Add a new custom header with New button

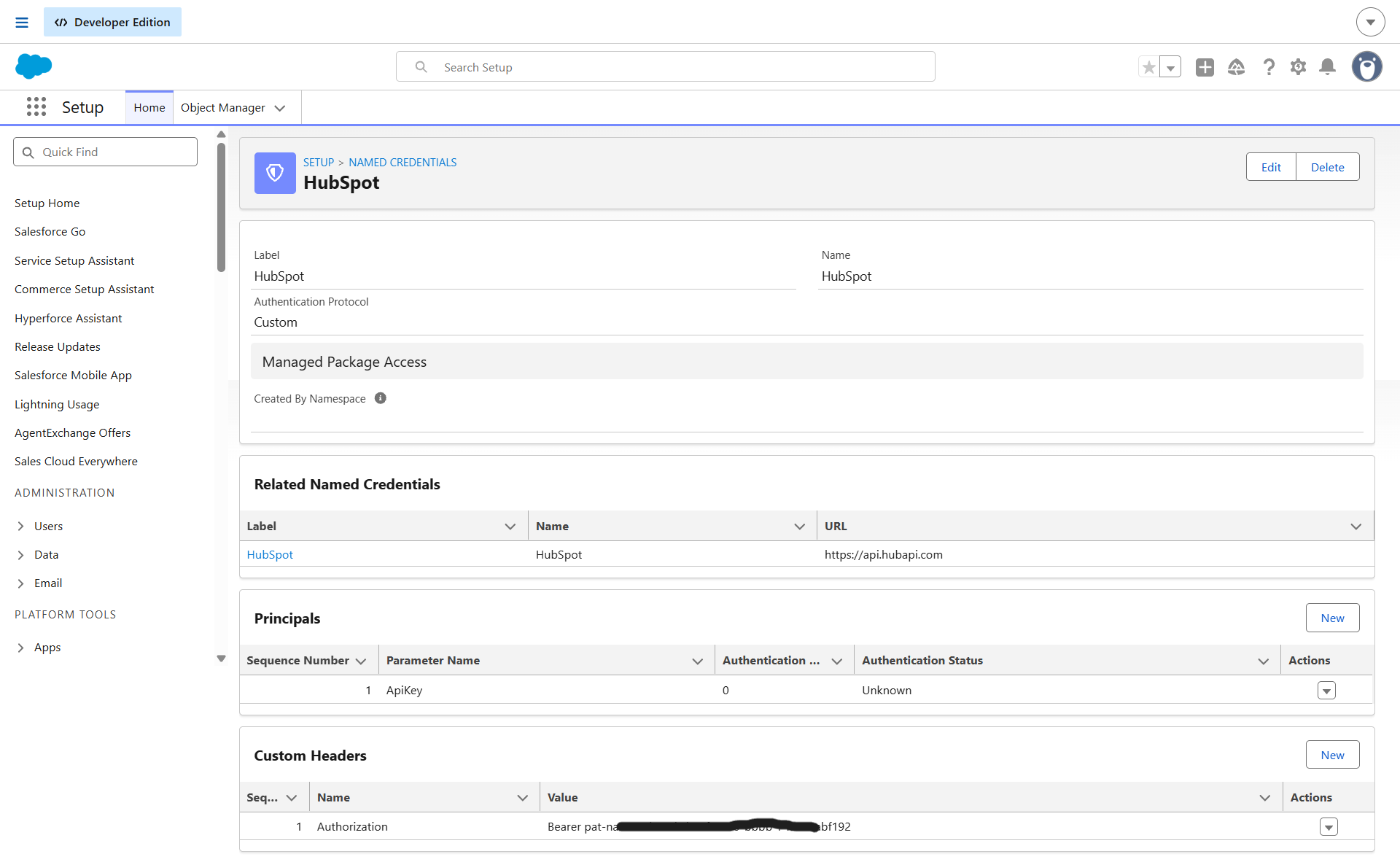[1332, 755]
